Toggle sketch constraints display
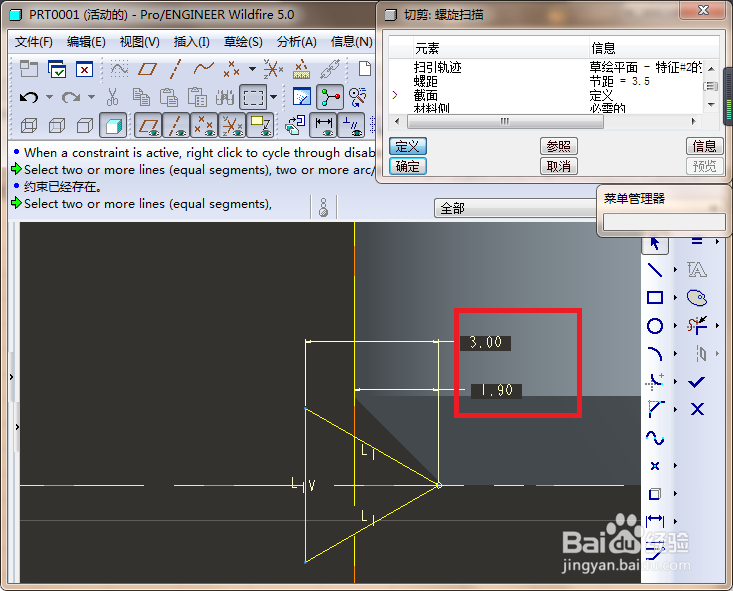 (351, 125)
